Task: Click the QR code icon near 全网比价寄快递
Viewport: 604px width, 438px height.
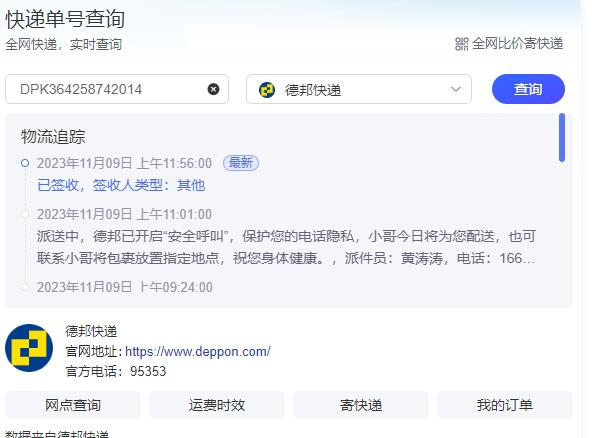Action: click(461, 44)
